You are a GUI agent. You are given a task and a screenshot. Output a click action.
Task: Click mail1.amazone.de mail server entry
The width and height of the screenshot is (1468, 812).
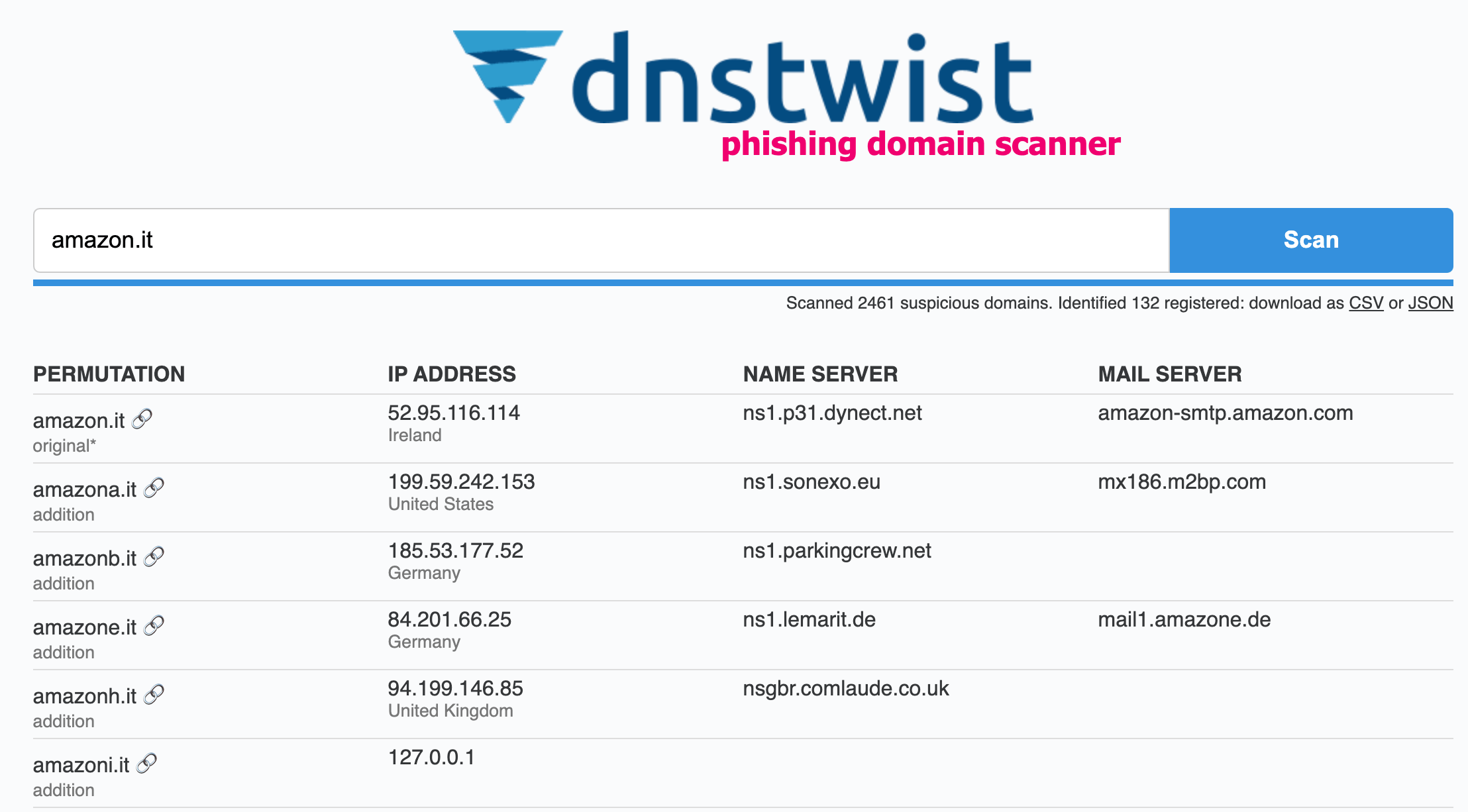[1184, 619]
